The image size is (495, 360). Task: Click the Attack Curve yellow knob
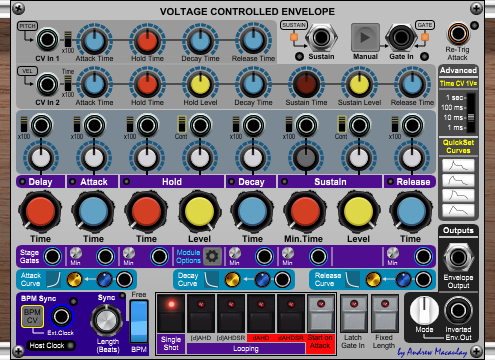click(74, 280)
